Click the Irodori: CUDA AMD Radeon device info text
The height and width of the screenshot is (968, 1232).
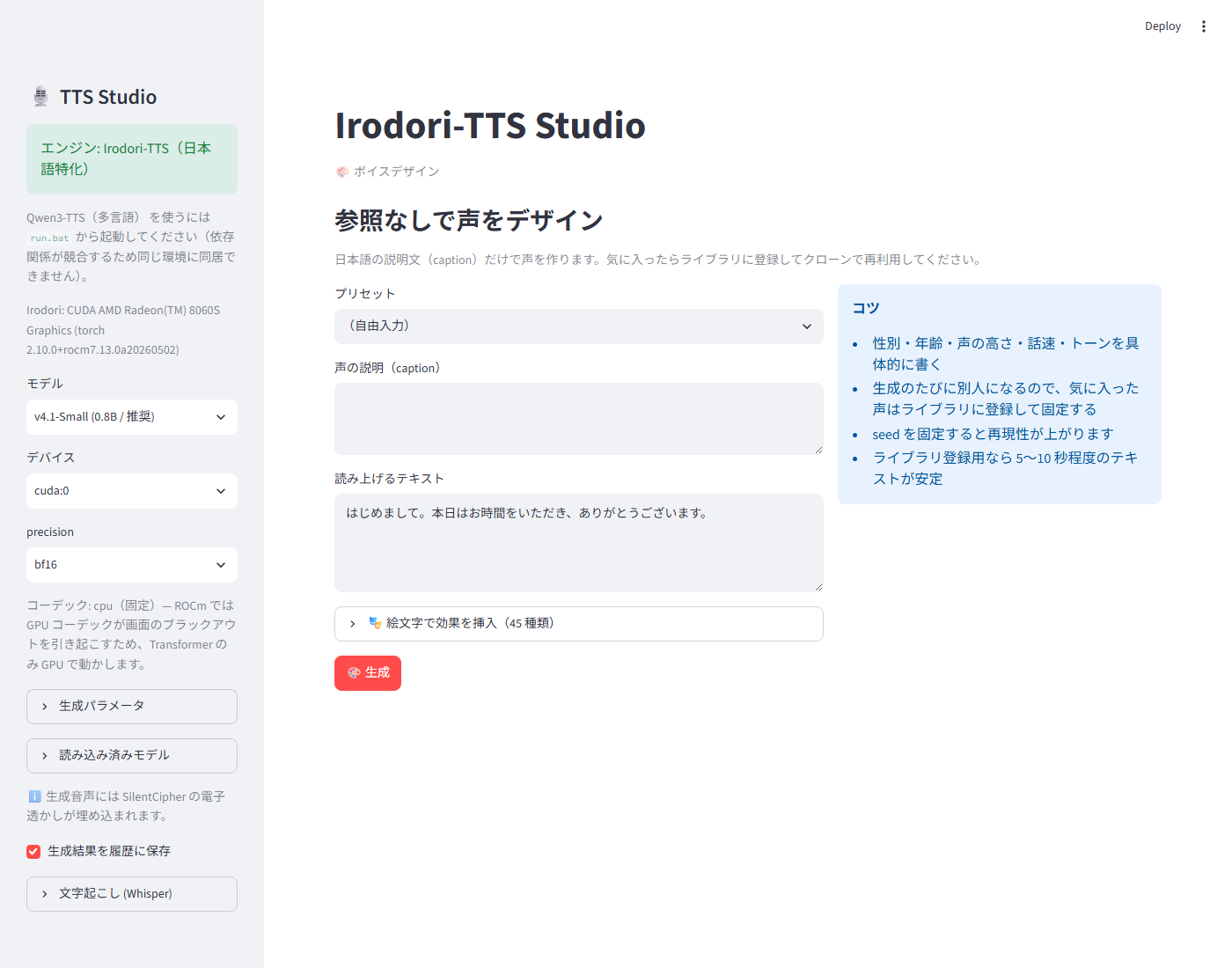(123, 330)
